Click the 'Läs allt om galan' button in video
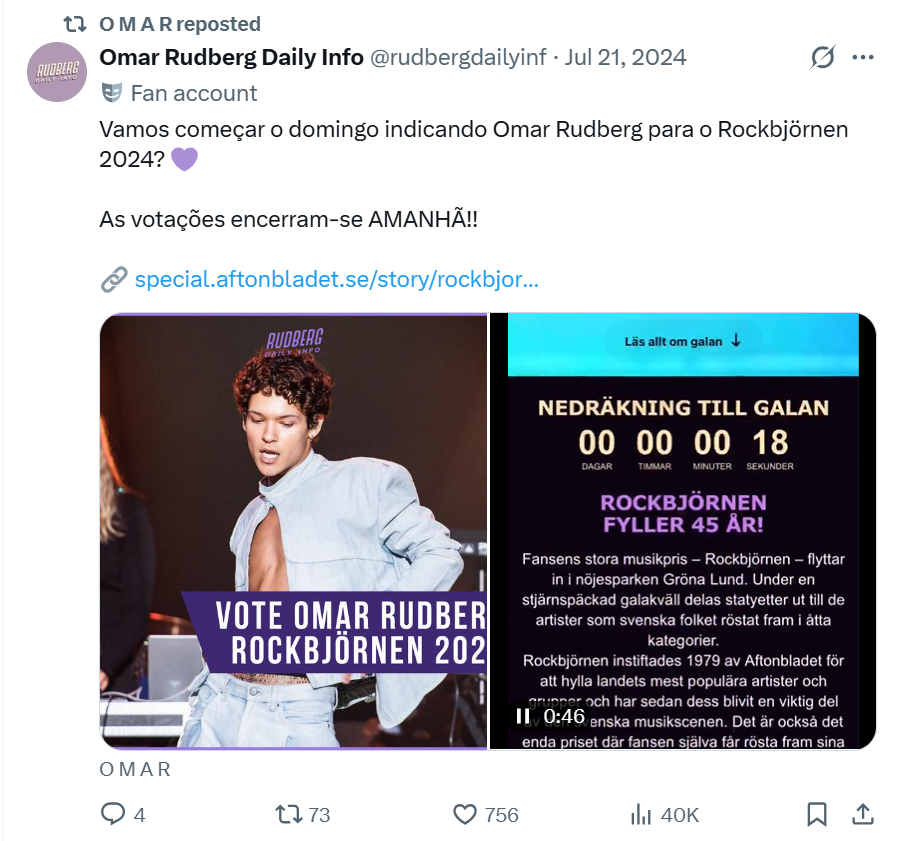Image resolution: width=901 pixels, height=841 pixels. click(683, 341)
